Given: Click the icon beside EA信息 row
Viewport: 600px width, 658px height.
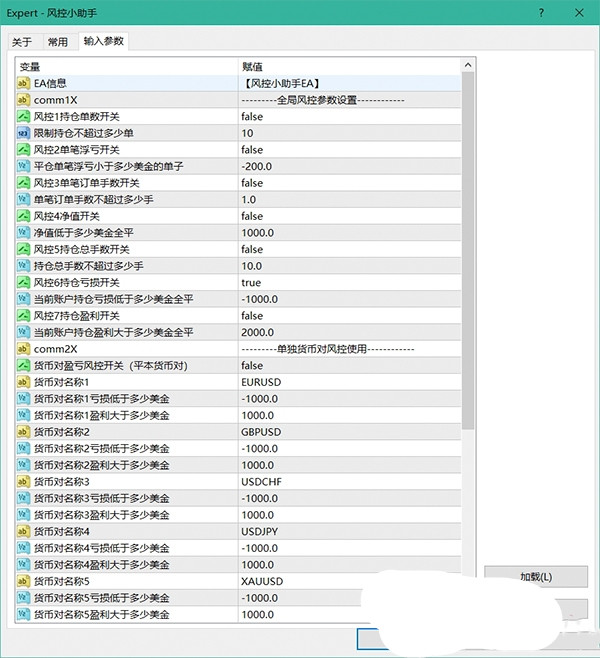Looking at the screenshot, I should [24, 84].
